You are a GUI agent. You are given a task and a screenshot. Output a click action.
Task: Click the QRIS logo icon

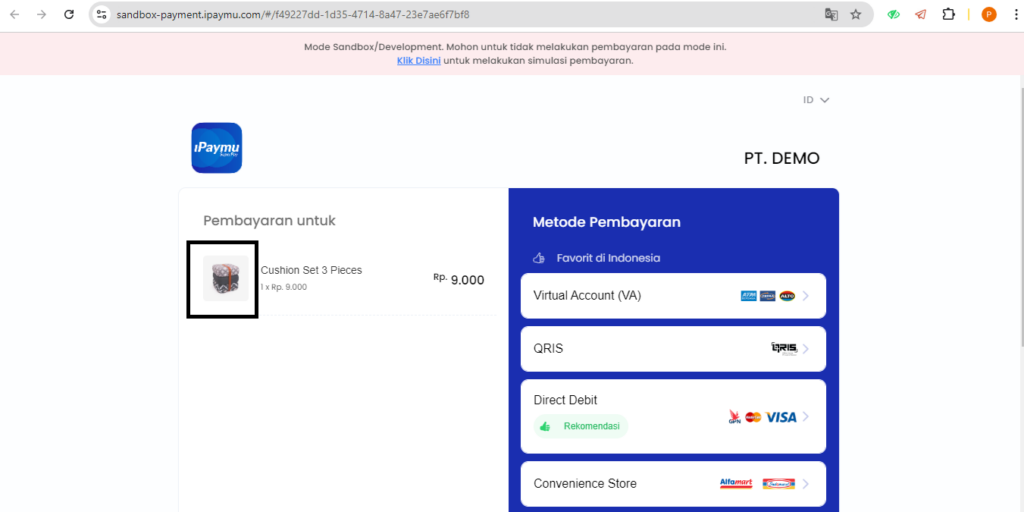(x=784, y=349)
